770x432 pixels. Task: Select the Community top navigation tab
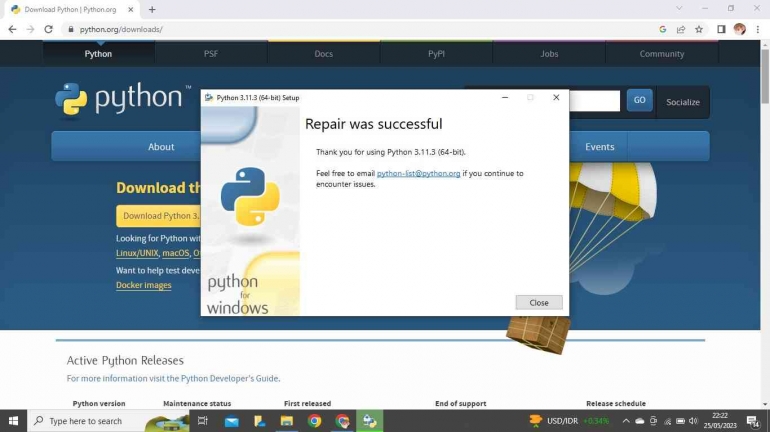(661, 54)
